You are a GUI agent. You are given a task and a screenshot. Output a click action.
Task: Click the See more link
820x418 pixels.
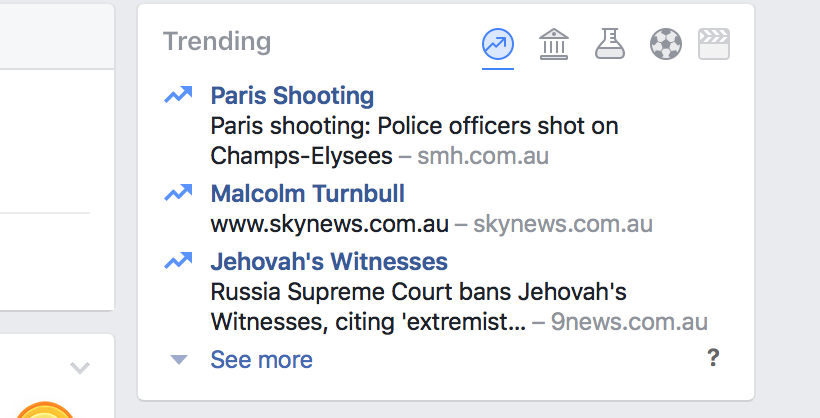point(261,360)
